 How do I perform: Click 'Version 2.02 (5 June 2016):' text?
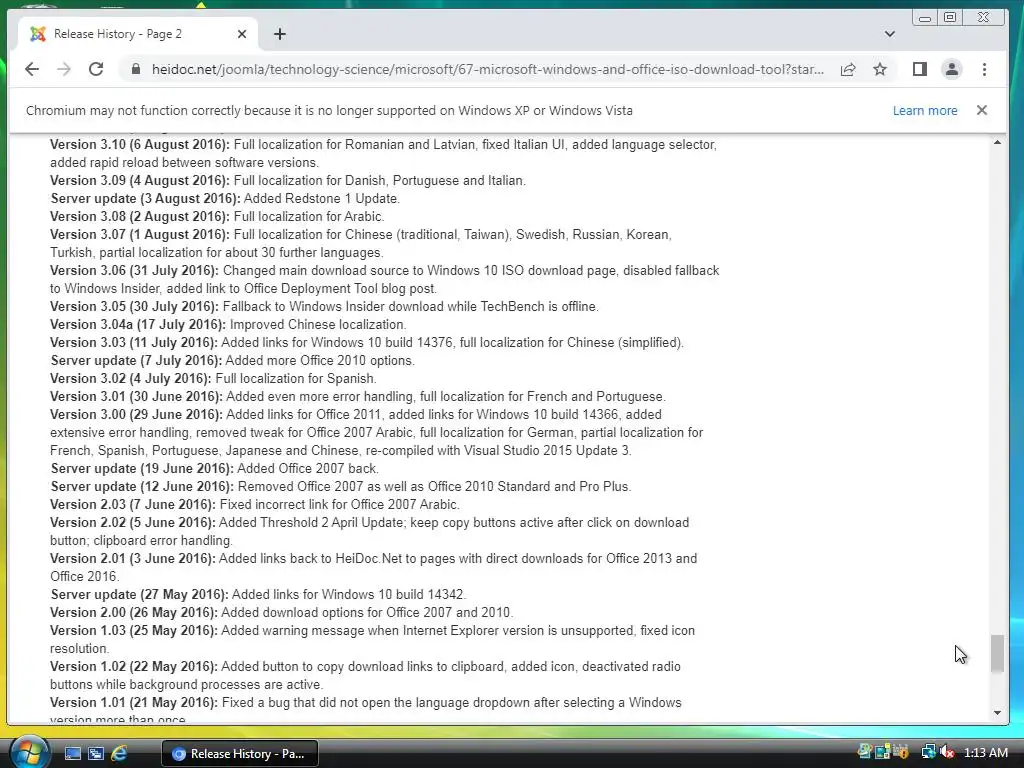tap(133, 522)
